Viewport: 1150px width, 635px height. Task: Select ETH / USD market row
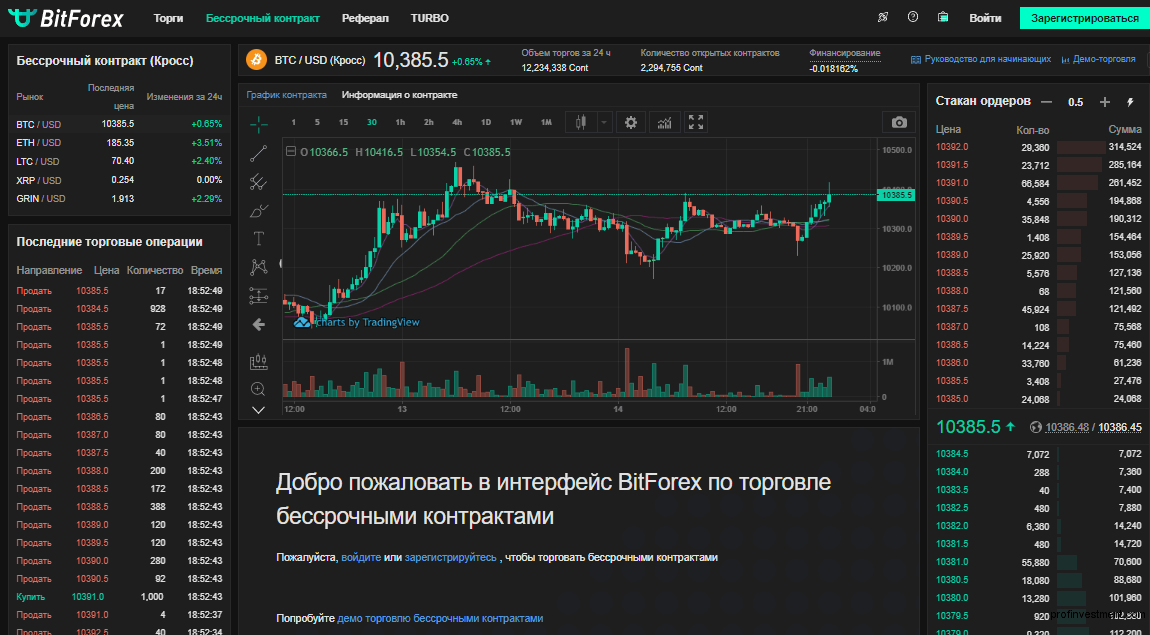tap(119, 142)
